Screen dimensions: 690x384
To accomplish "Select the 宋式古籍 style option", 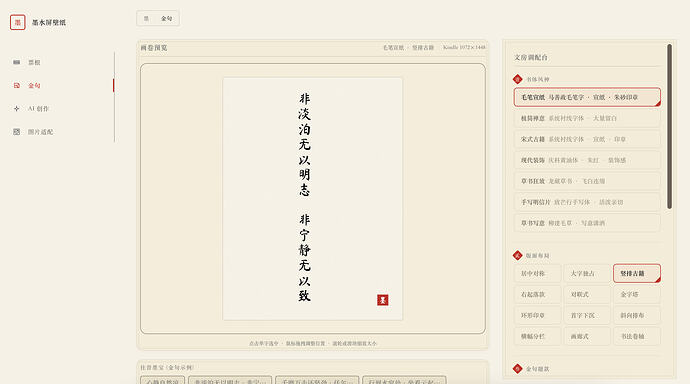I will [587, 139].
